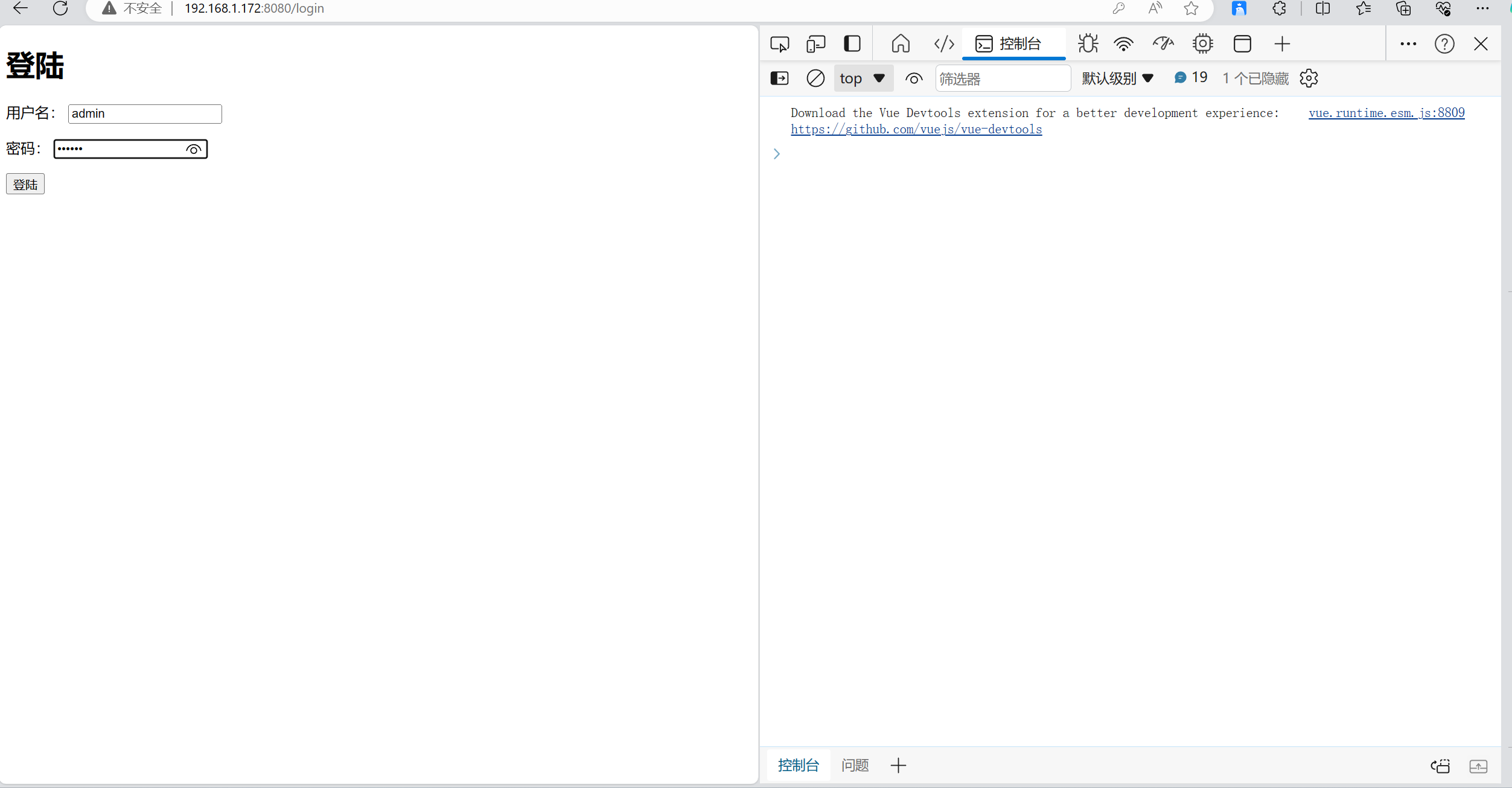
Task: Open console settings gear icon
Action: [x=1309, y=78]
